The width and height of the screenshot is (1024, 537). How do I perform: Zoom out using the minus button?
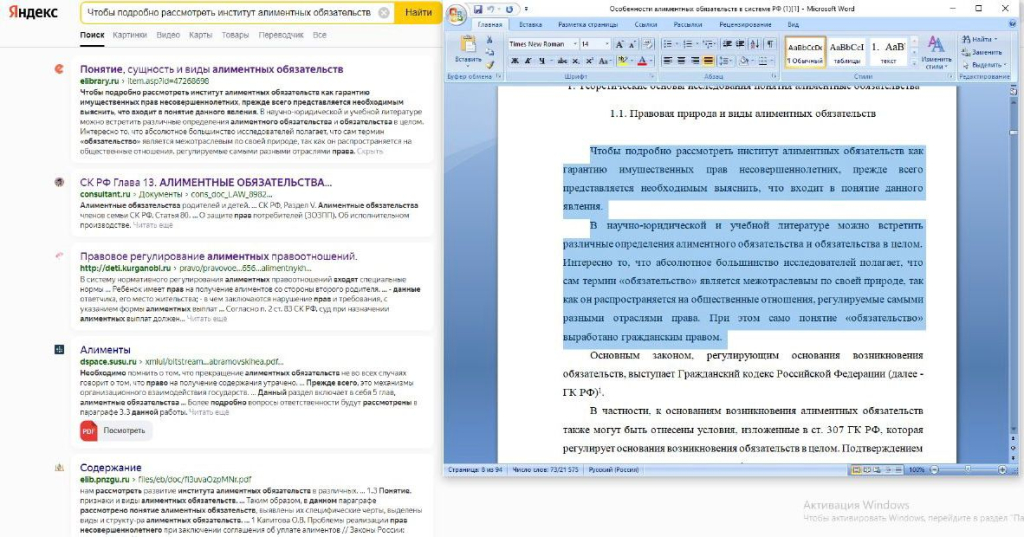point(935,470)
